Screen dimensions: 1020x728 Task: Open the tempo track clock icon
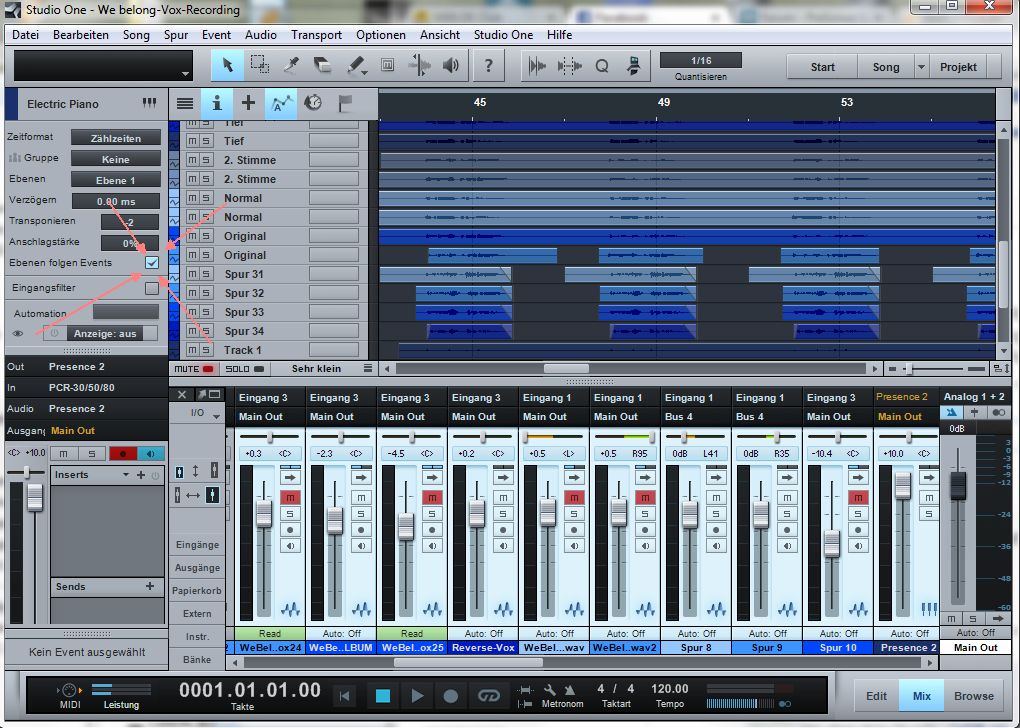click(314, 103)
